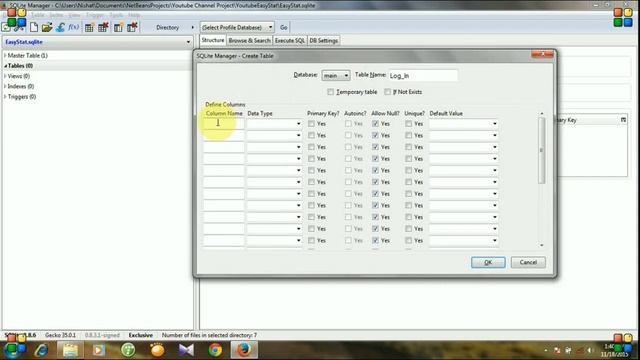Uncheck Allow Null in the first column row
Viewport: 640px width, 360px height.
click(x=376, y=123)
